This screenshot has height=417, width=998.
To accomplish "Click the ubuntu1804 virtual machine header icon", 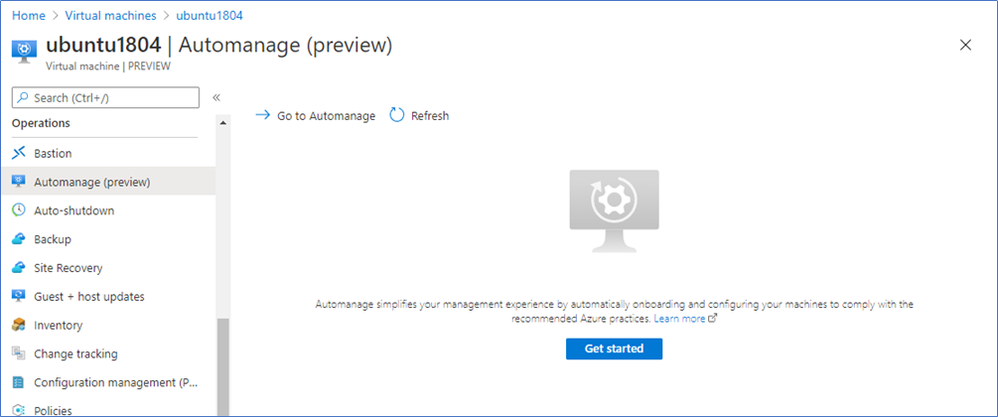I will 24,51.
